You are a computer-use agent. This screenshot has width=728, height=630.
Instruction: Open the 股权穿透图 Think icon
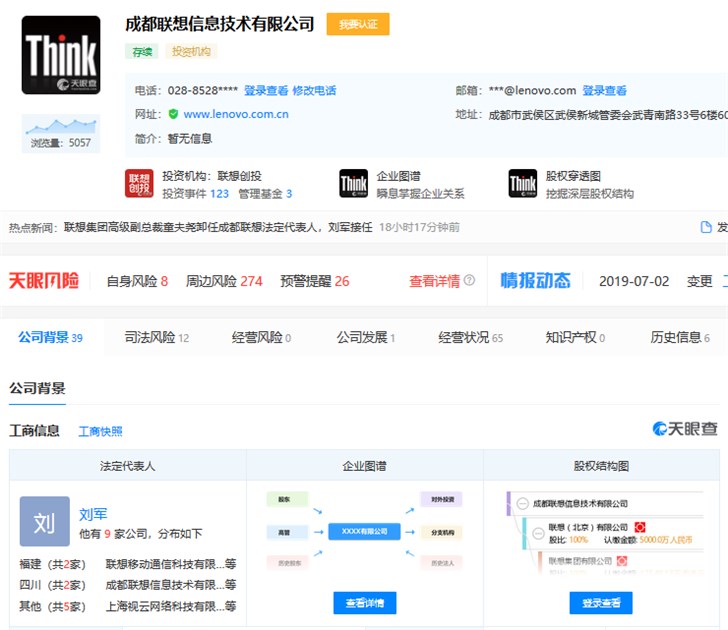coord(522,184)
